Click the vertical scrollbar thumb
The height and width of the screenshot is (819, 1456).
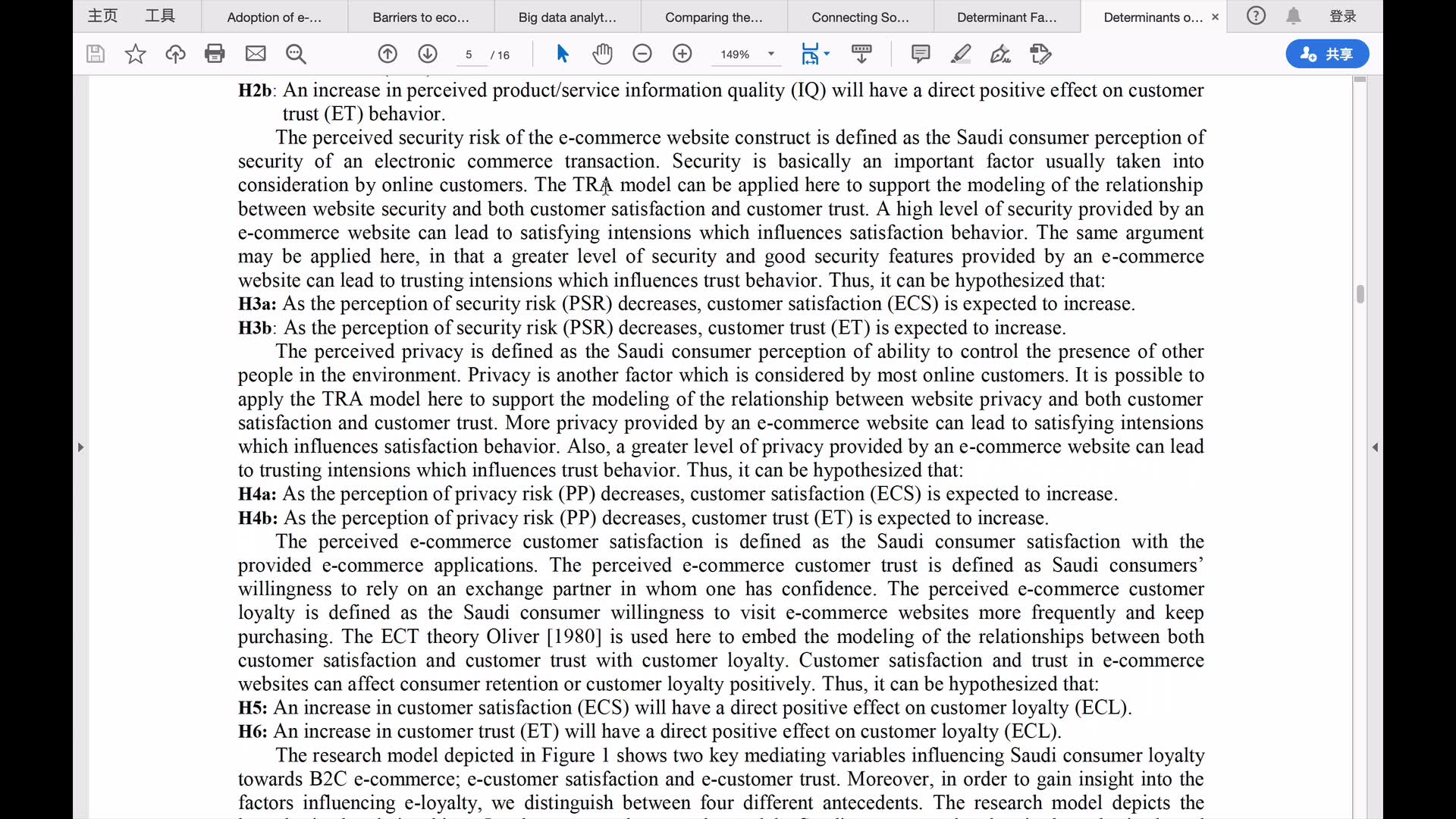coord(1360,294)
